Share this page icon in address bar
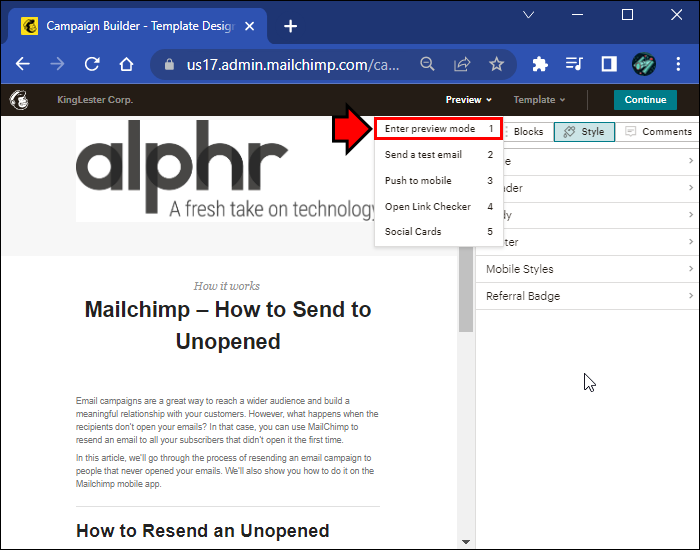Screen dimensions: 700x550 pyautogui.click(x=462, y=64)
